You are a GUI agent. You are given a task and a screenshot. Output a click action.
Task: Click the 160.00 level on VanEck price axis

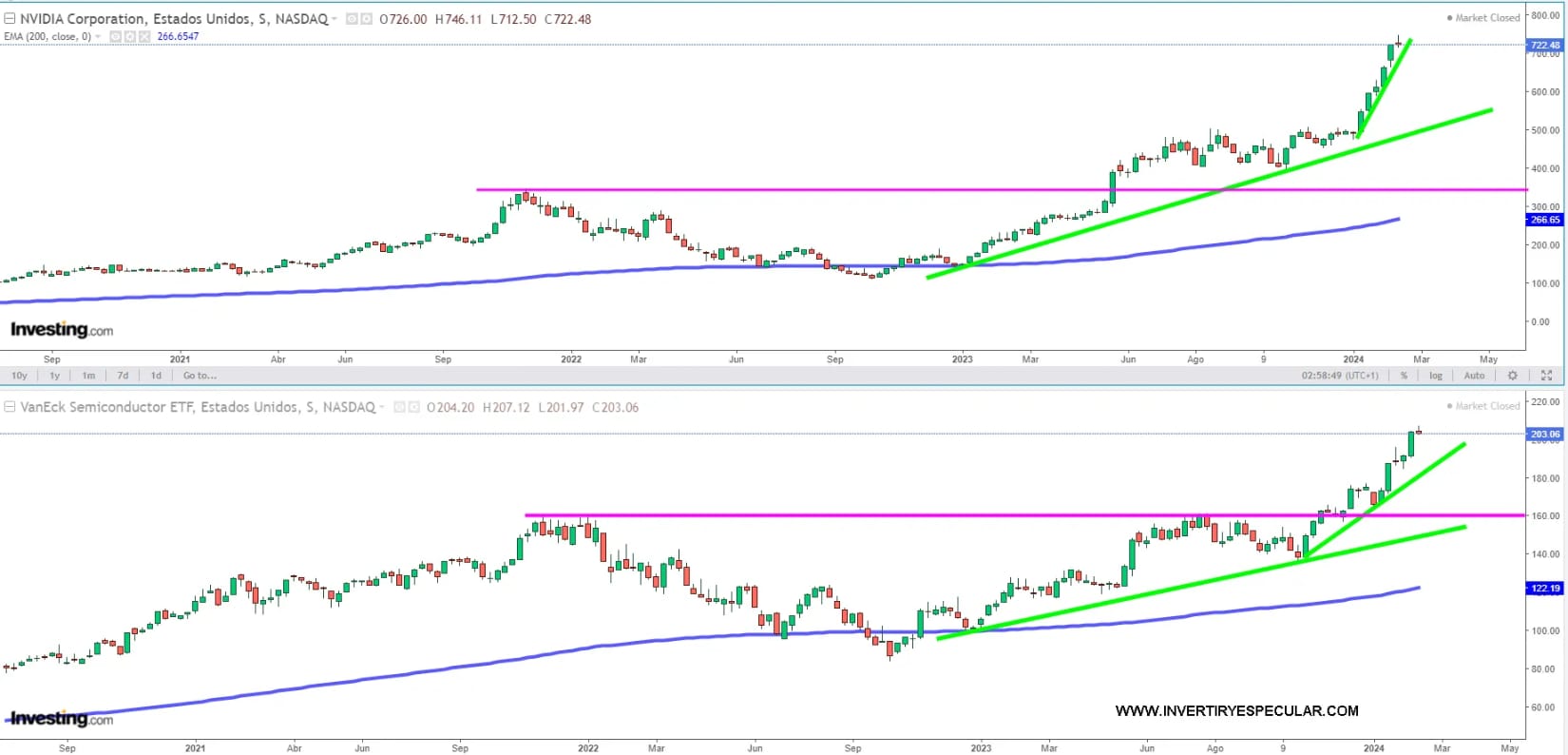[1545, 516]
